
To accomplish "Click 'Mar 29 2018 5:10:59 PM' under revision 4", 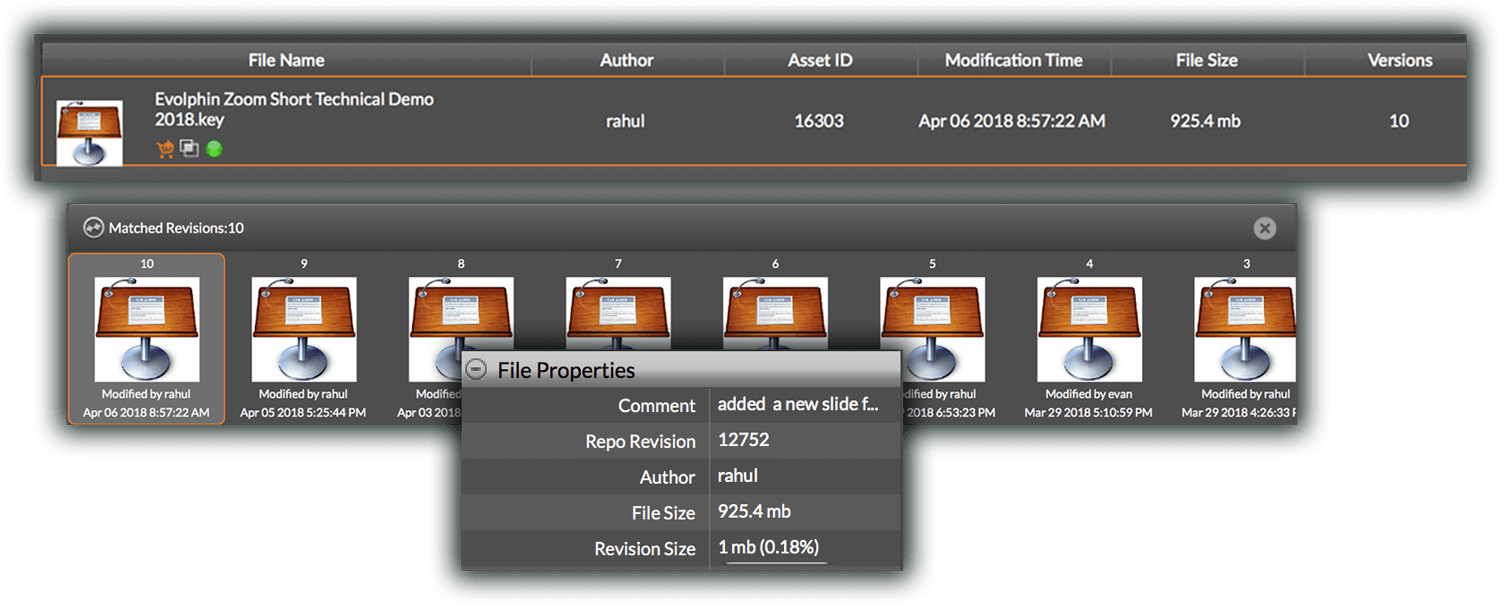I will (1089, 412).
